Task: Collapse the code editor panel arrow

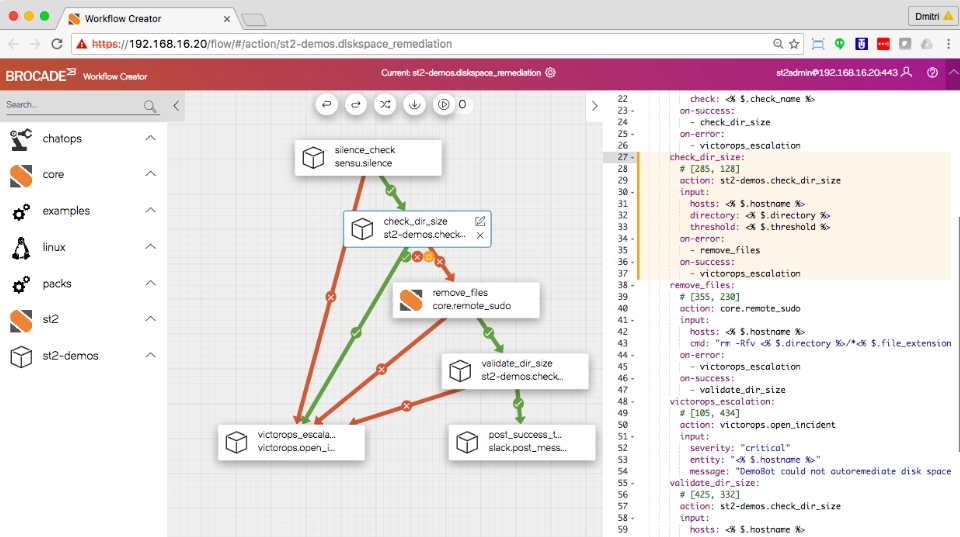Action: (x=594, y=105)
